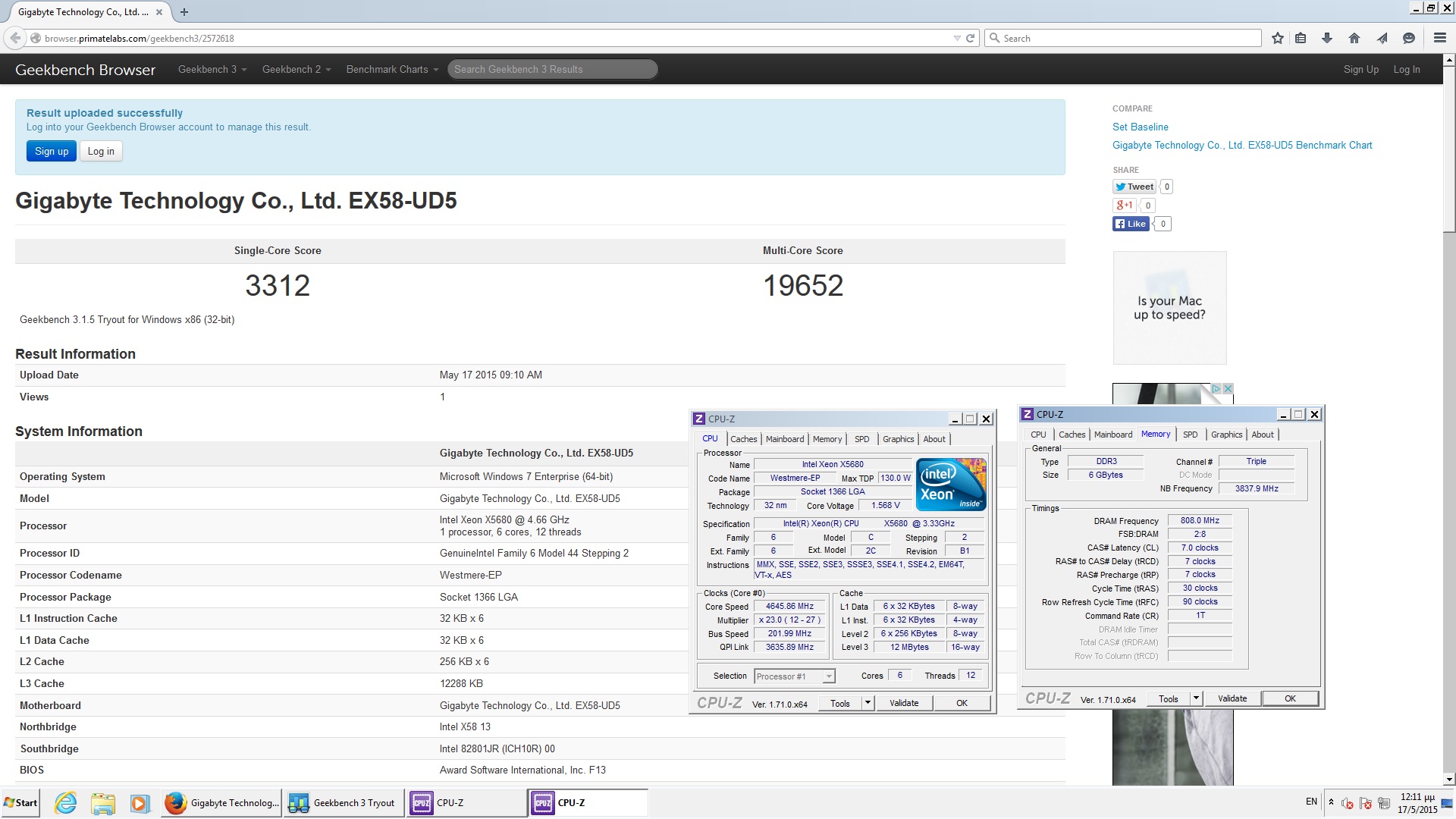The height and width of the screenshot is (819, 1456).
Task: Expand the Geekbench 3 nav dropdown
Action: [x=212, y=69]
